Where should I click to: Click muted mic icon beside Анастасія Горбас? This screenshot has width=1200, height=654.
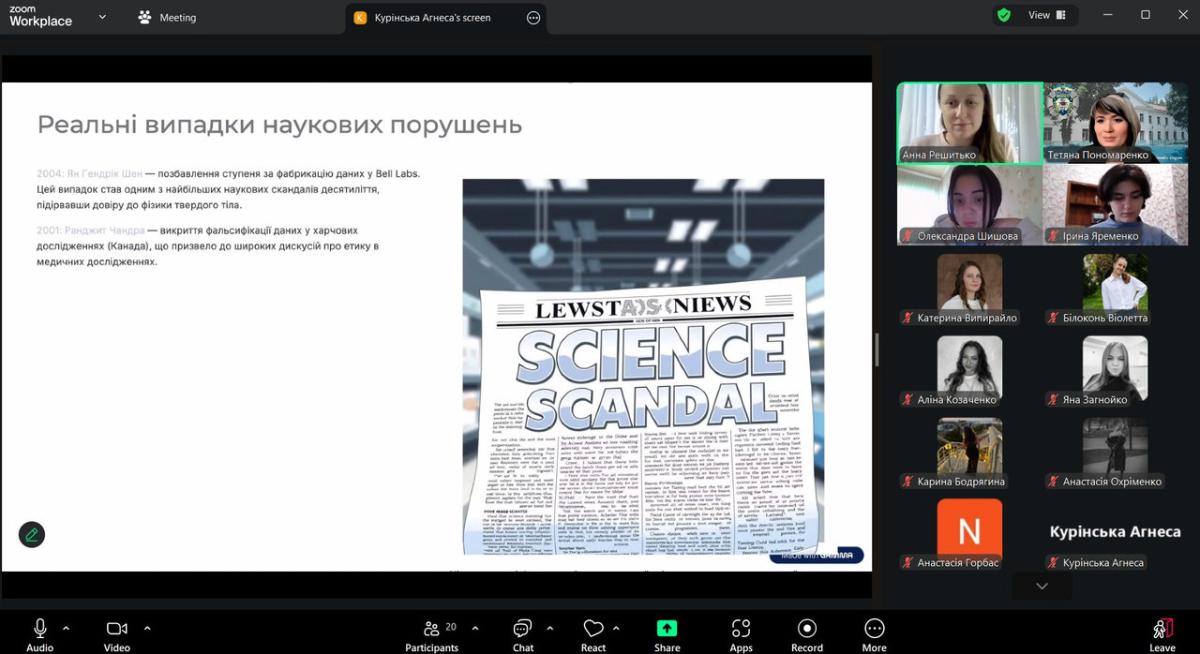click(x=908, y=563)
